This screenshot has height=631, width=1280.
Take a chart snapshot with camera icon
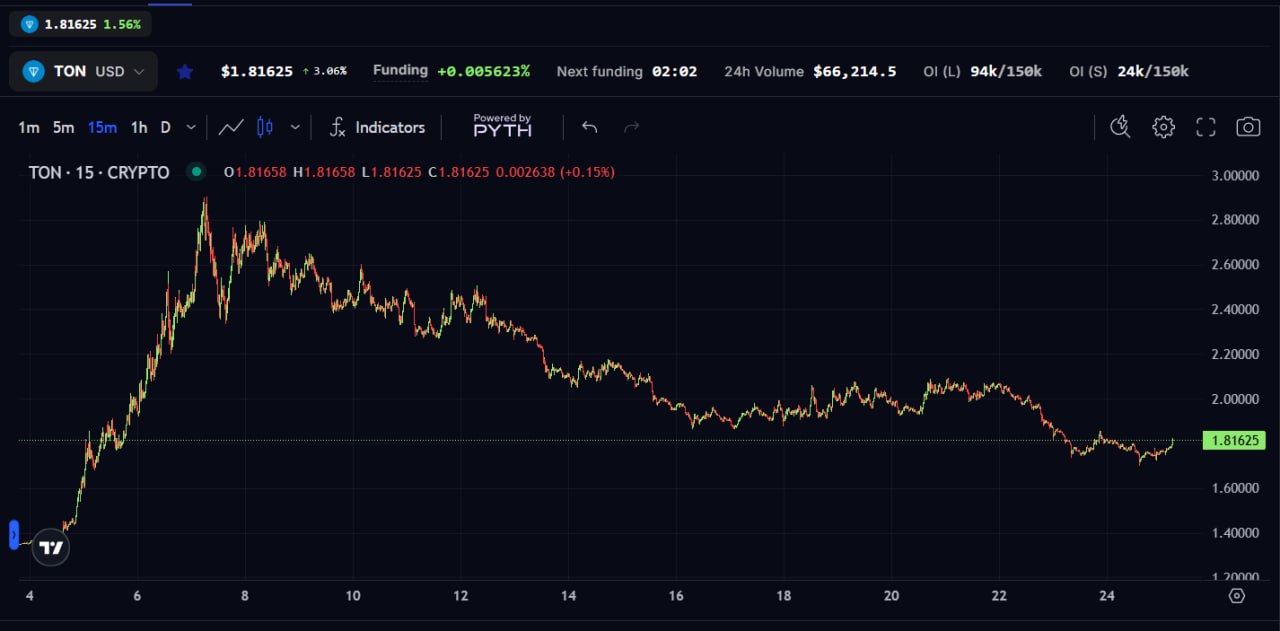[x=1248, y=127]
